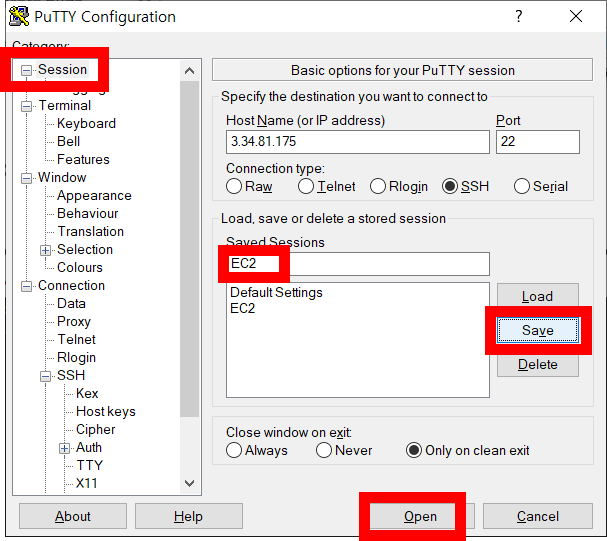Open the X11 settings category

point(87,483)
